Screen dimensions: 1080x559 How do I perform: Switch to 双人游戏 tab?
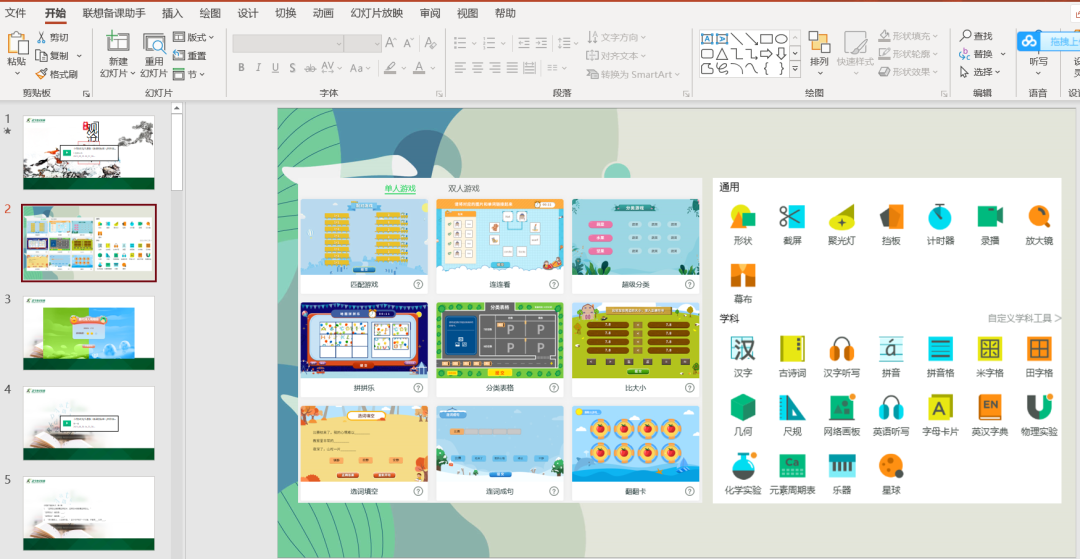464,188
